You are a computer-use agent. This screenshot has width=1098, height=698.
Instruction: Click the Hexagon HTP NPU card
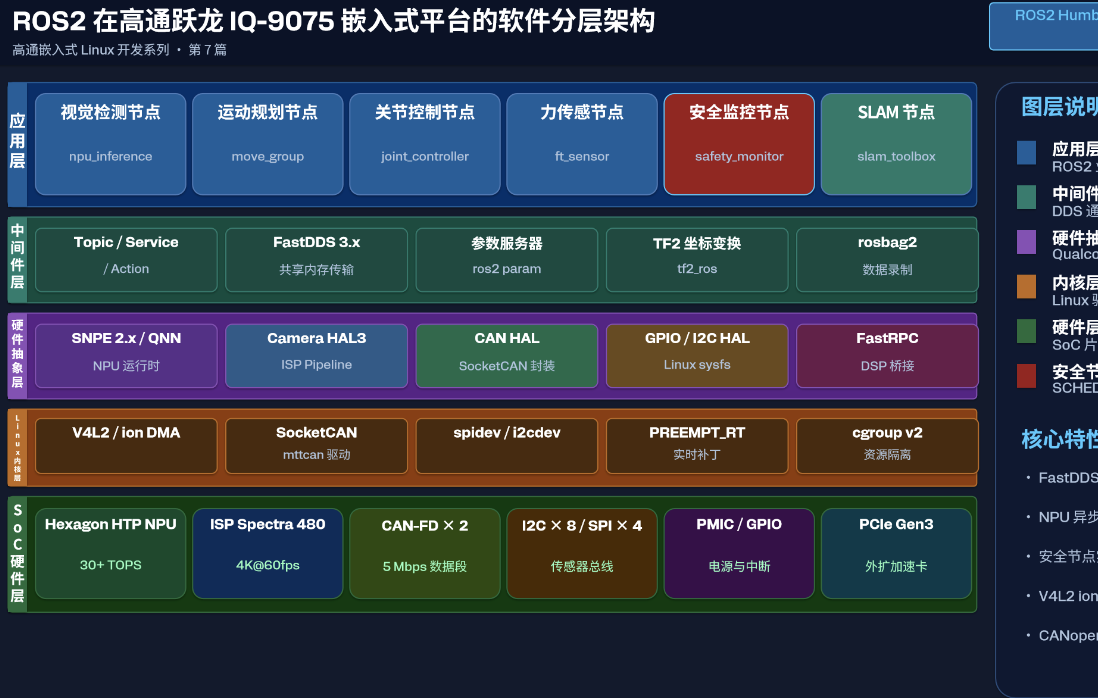coord(111,554)
